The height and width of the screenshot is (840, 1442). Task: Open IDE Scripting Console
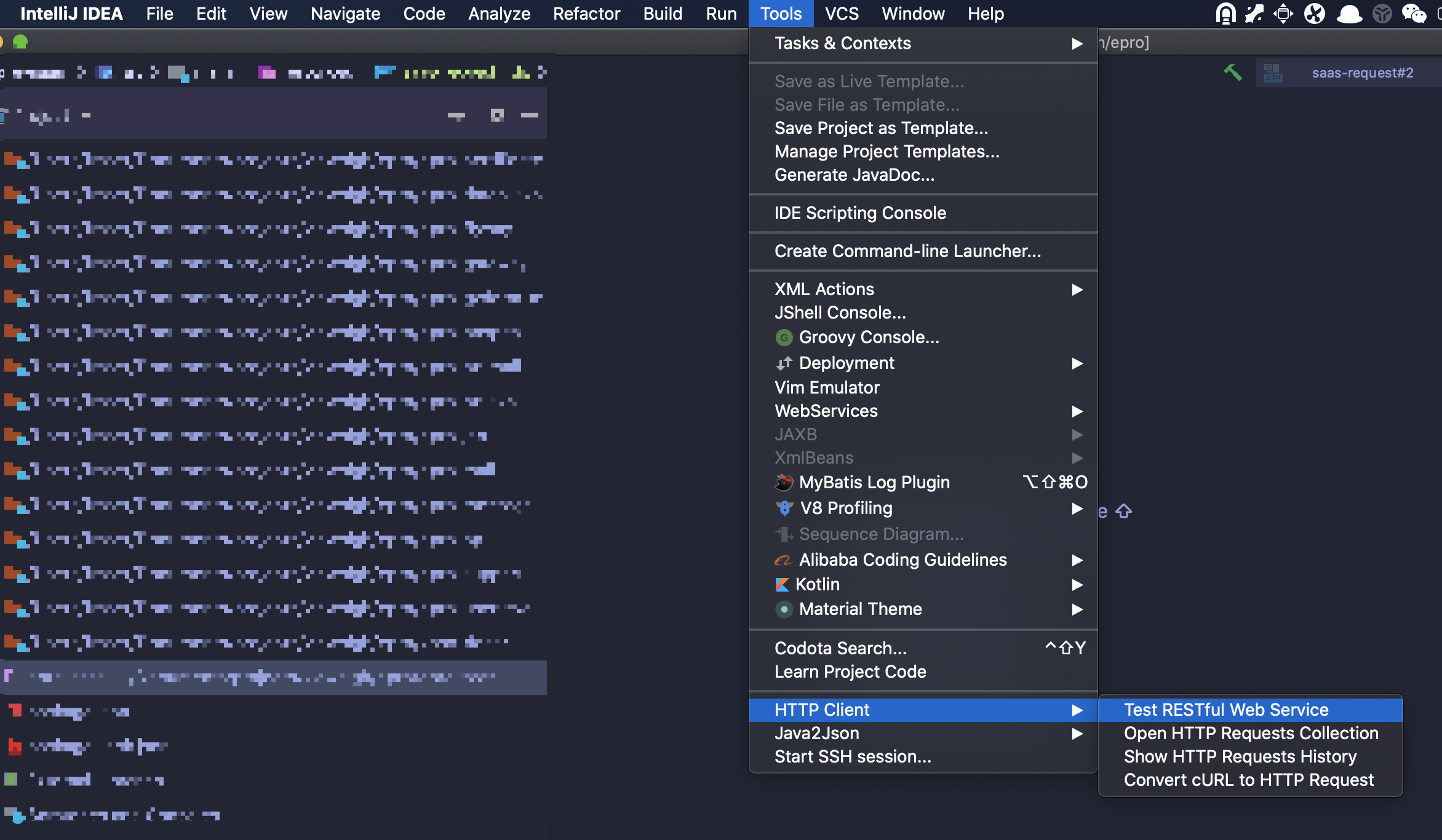(x=860, y=213)
